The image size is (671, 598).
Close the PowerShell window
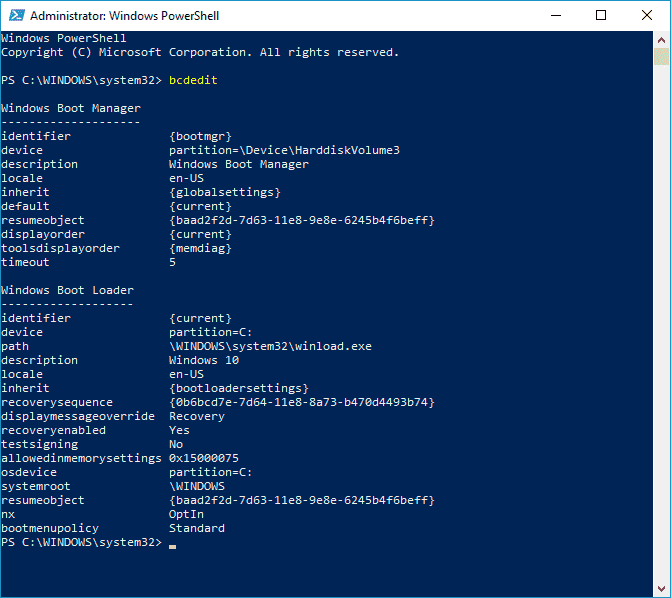coord(647,15)
